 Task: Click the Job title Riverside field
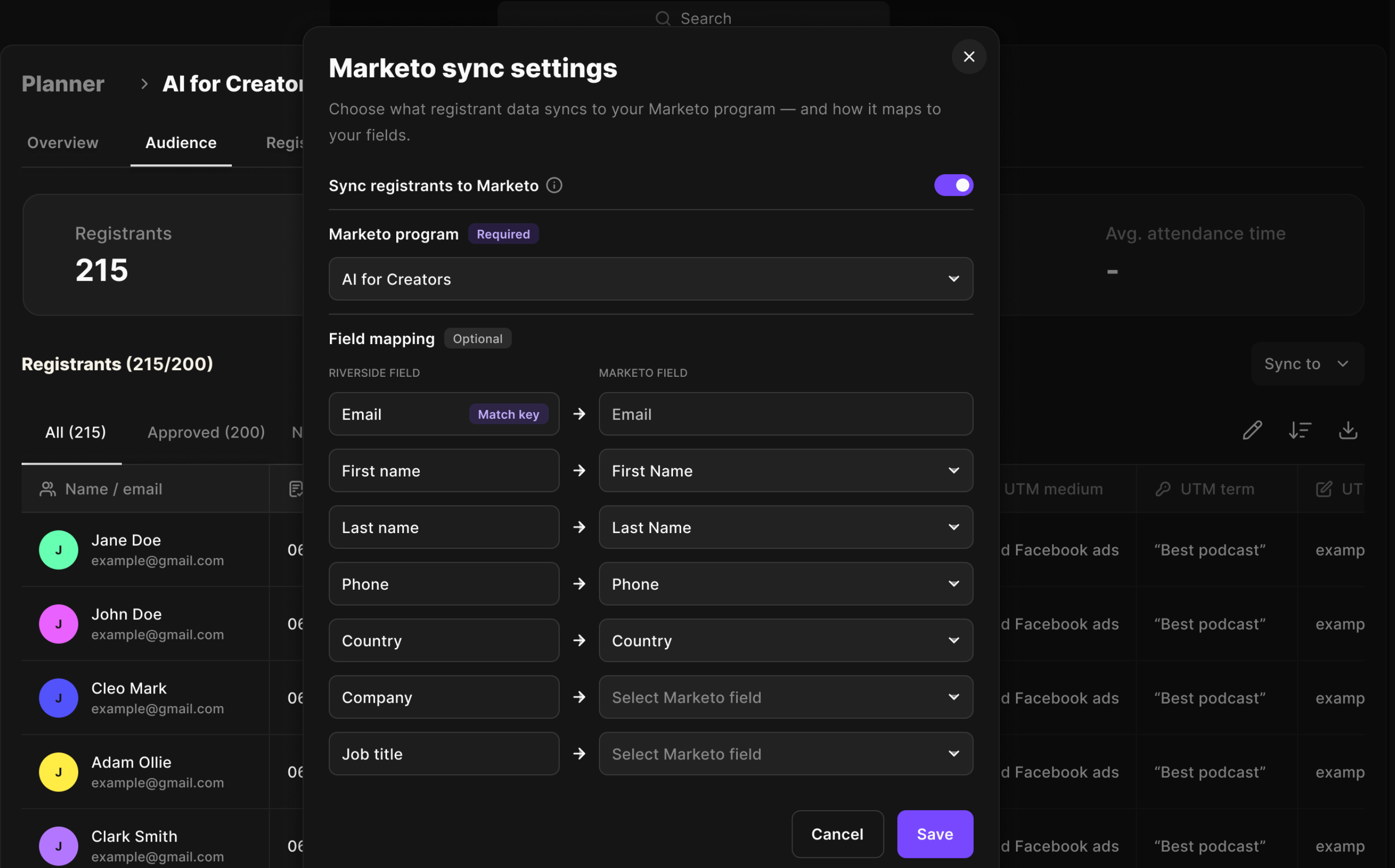coord(444,754)
